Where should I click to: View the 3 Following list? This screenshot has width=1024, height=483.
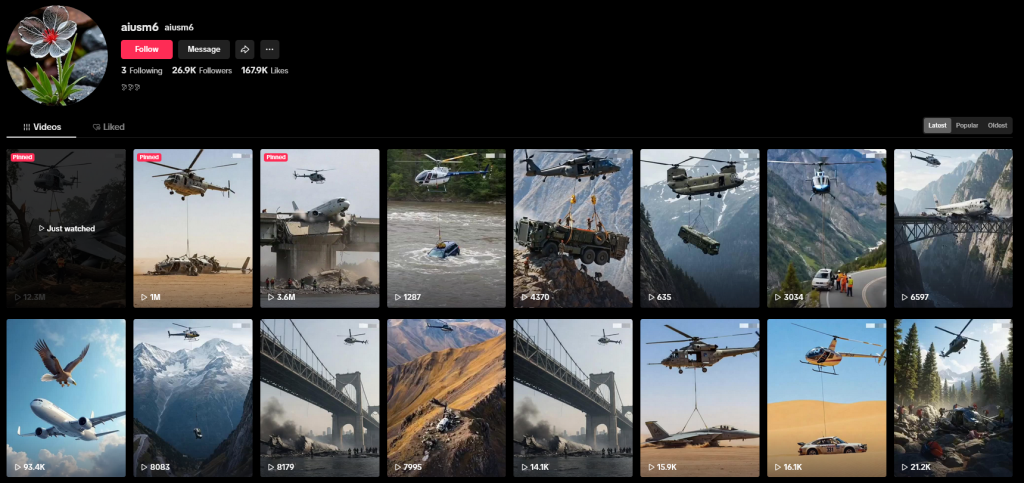pos(142,70)
